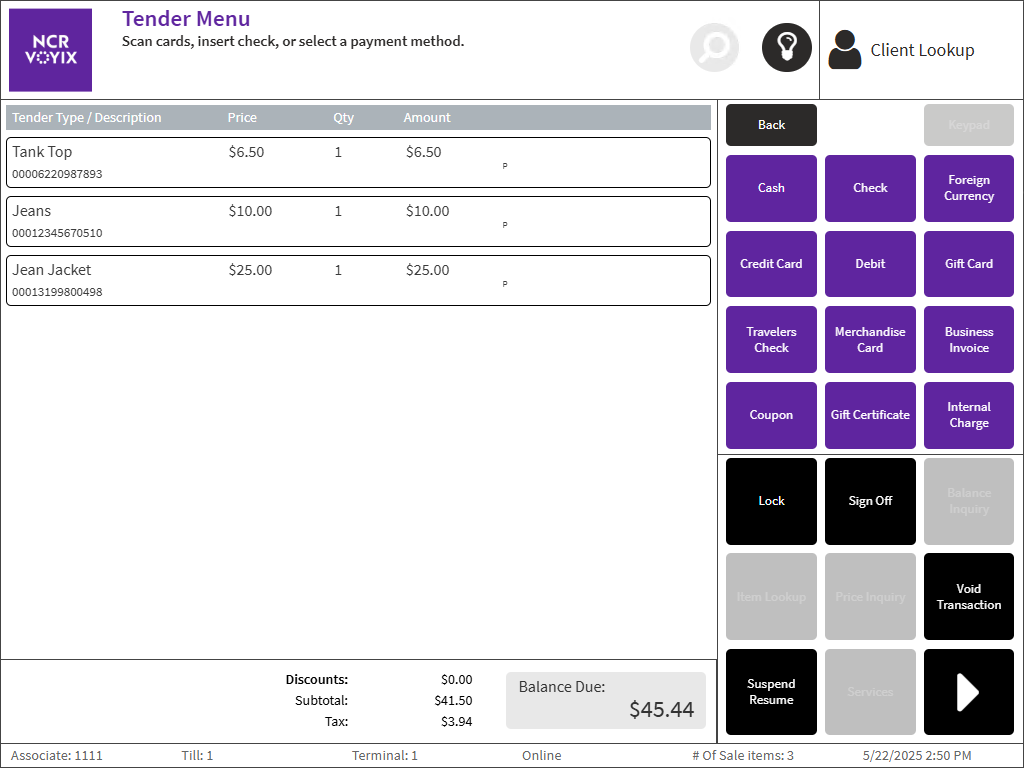Screen dimensions: 1024x768
Task: Select Travelers Check payment option
Action: tap(771, 340)
